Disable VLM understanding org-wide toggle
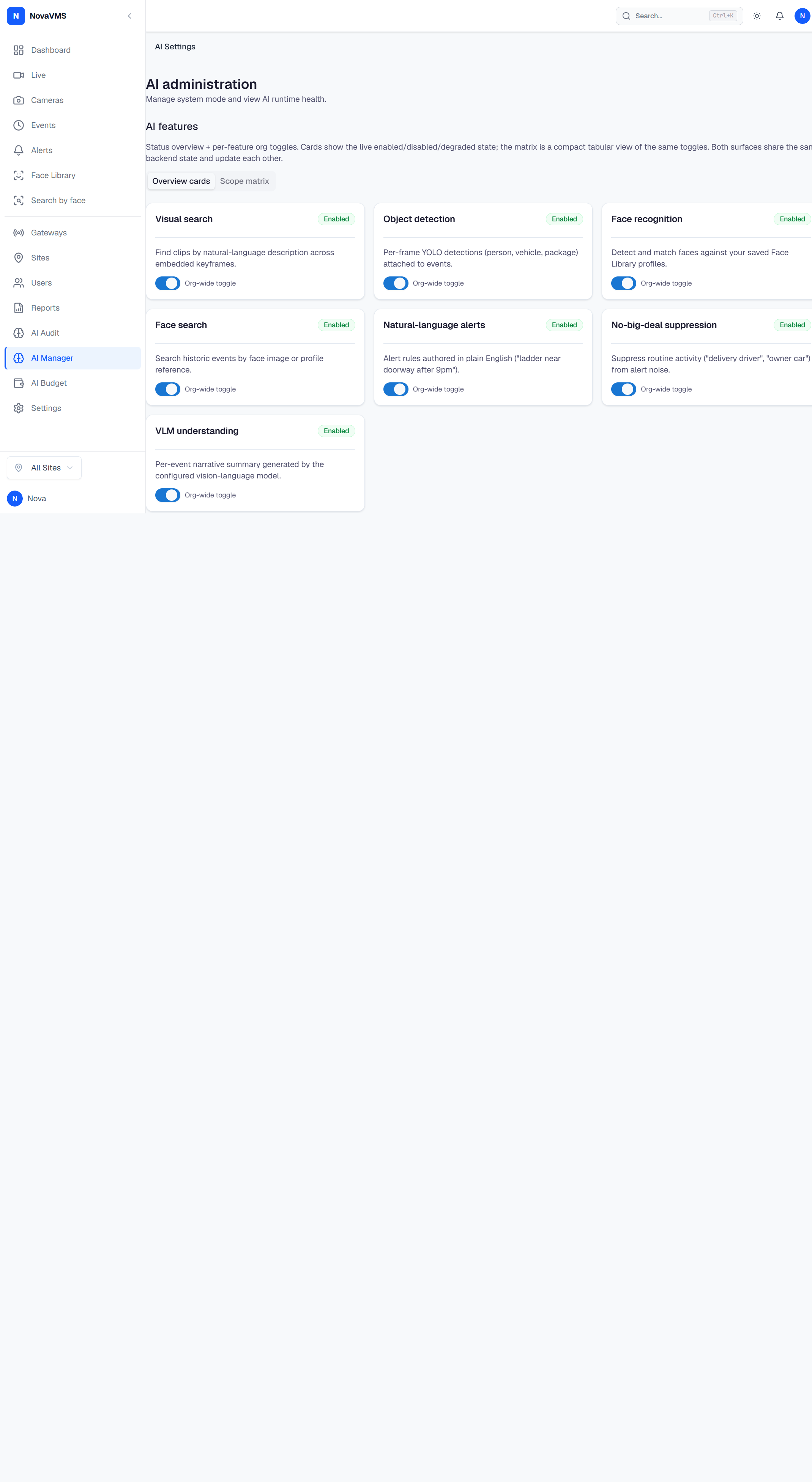The width and height of the screenshot is (812, 1482). [167, 496]
